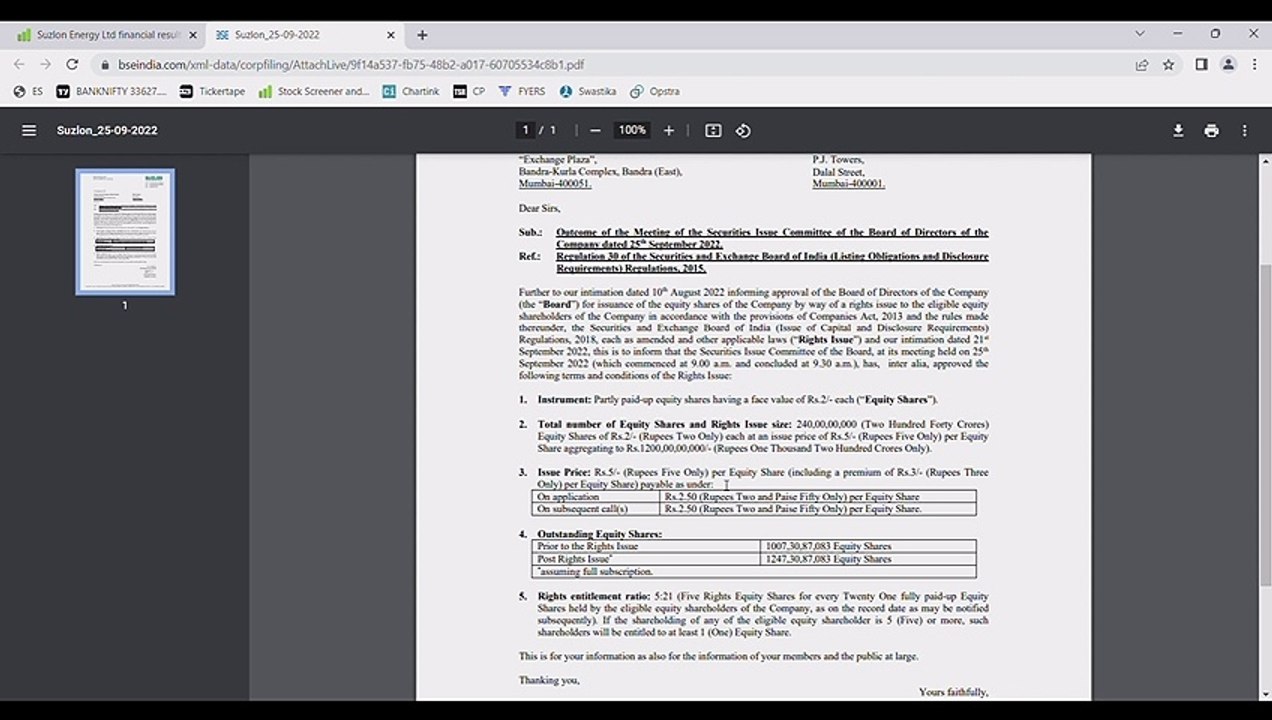Open Chrome's three-dot settings menu
The width and height of the screenshot is (1272, 720).
tap(1255, 64)
